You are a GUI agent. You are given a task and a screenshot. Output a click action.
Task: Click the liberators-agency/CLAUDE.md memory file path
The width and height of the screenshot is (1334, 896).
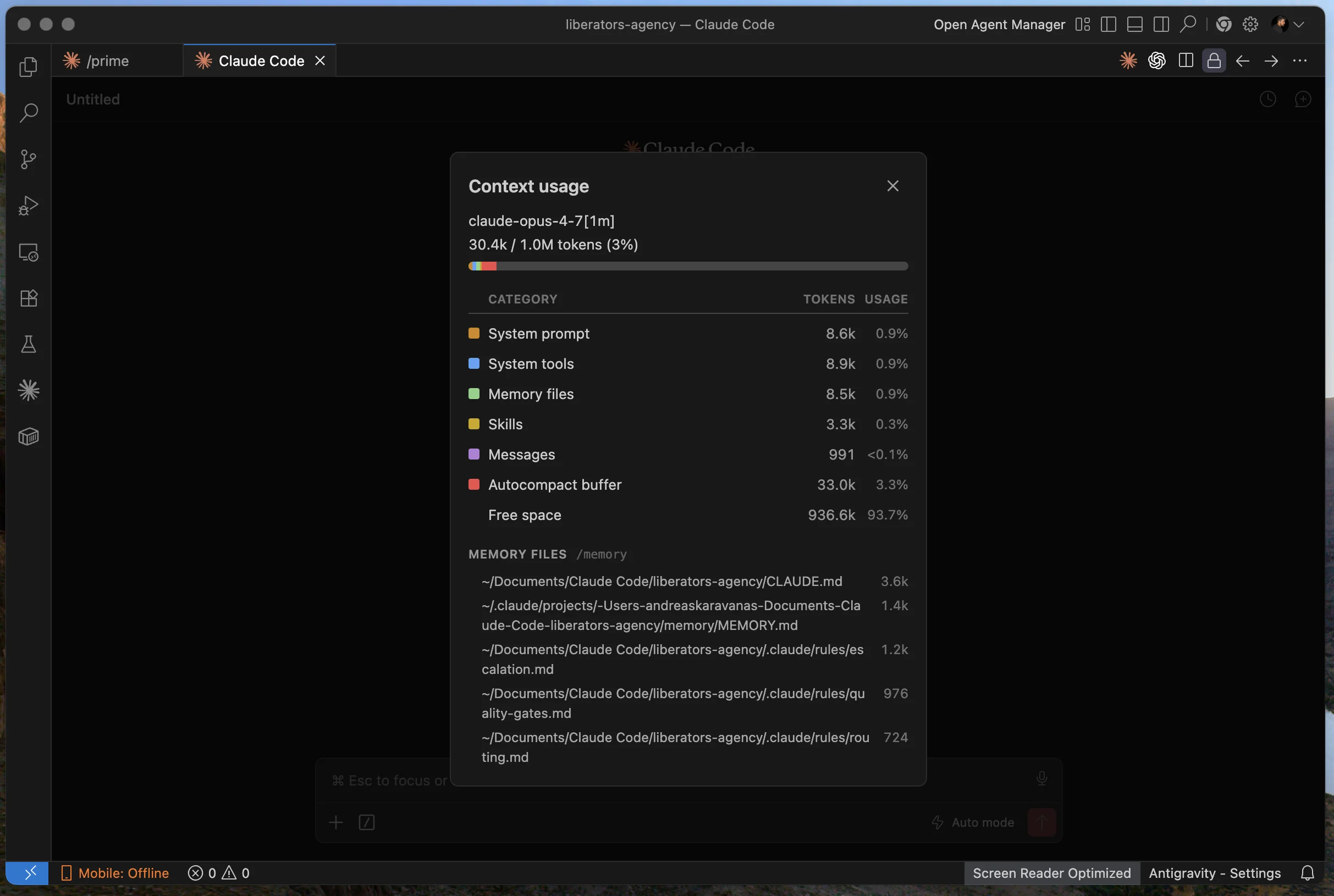pyautogui.click(x=662, y=581)
